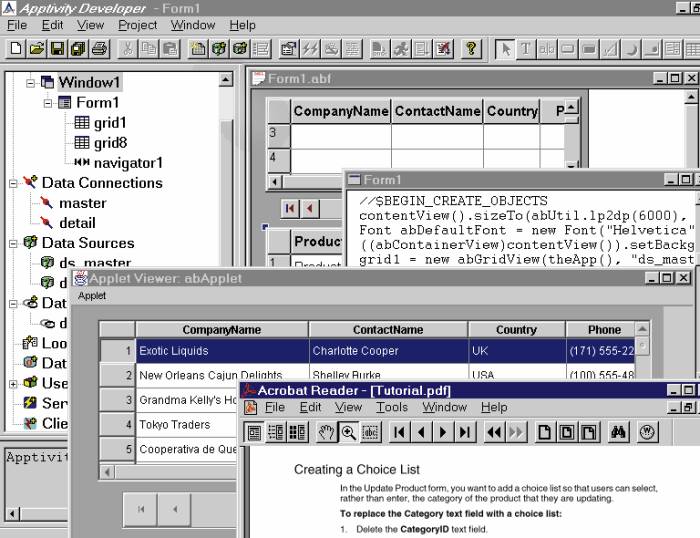
Task: Click row header 3 in Form1.abf grid
Action: point(279,135)
